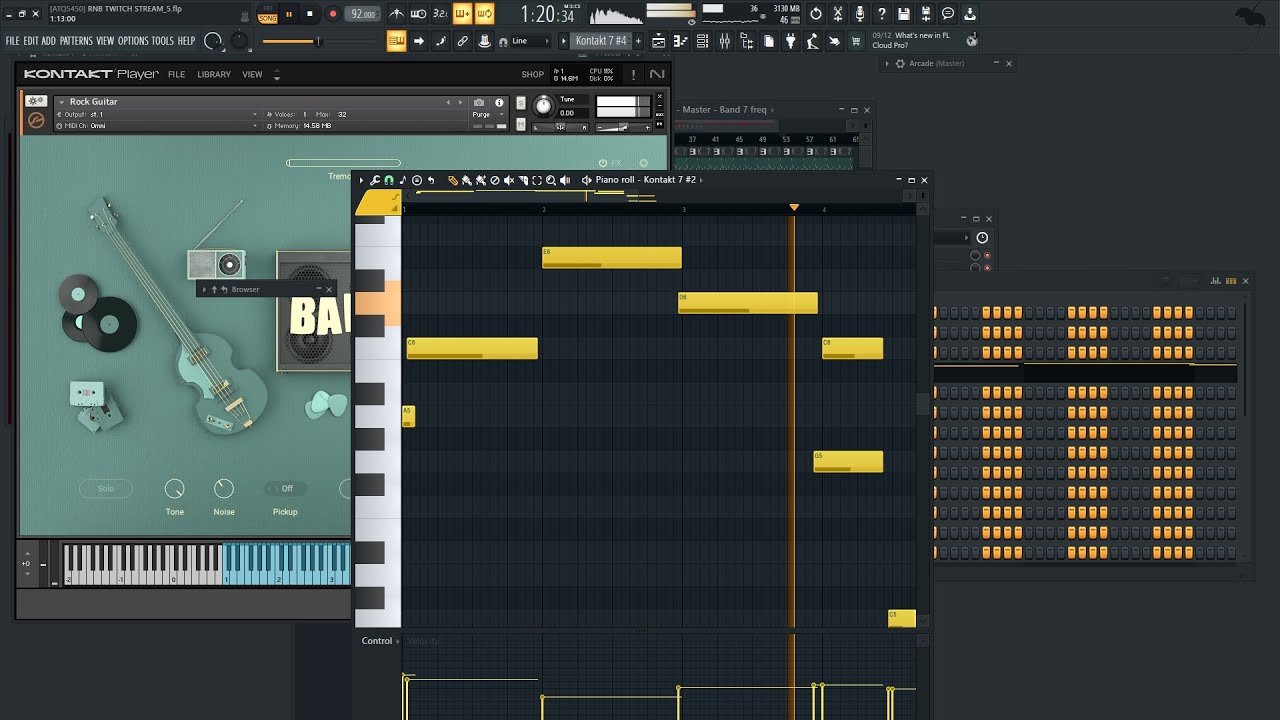This screenshot has height=720, width=1280.
Task: Toggle the metronome icon
Action: tap(397, 14)
